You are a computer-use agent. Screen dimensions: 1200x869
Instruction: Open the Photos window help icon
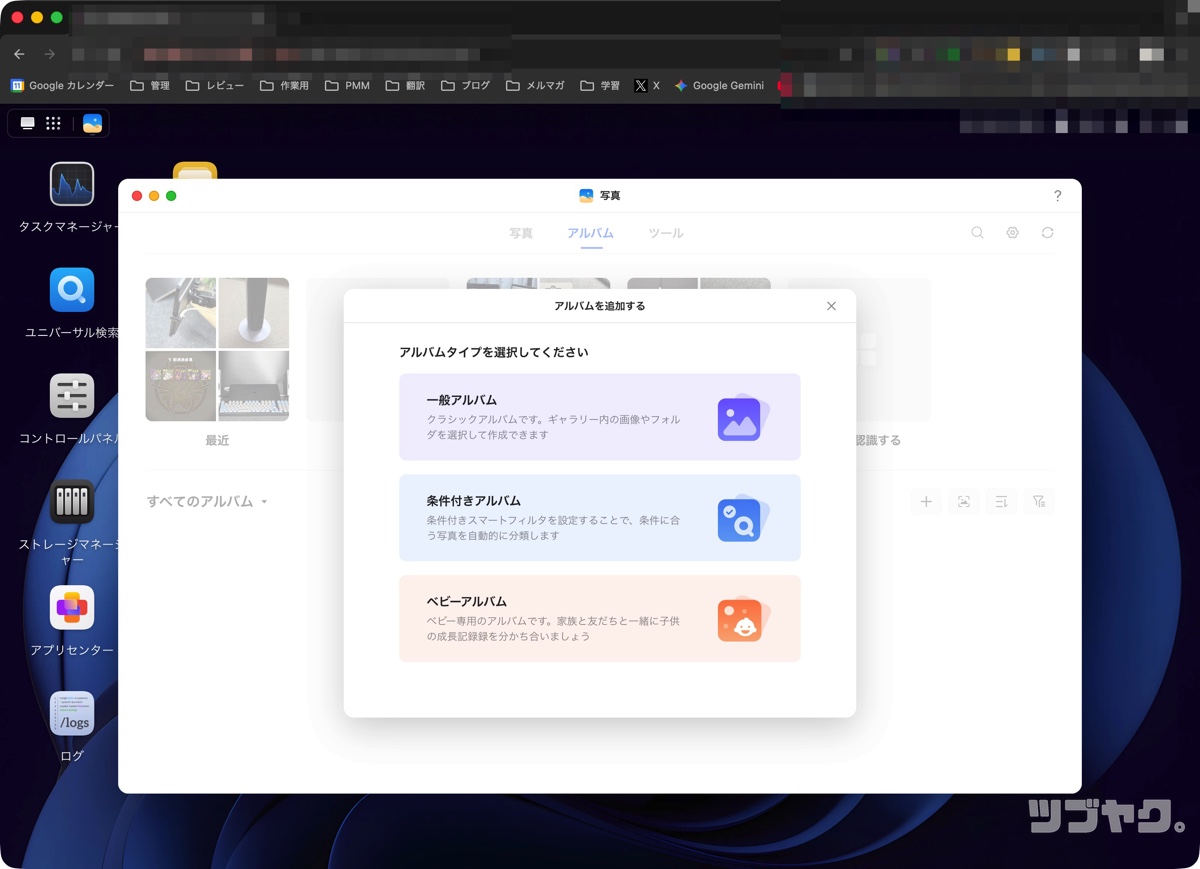click(1057, 196)
